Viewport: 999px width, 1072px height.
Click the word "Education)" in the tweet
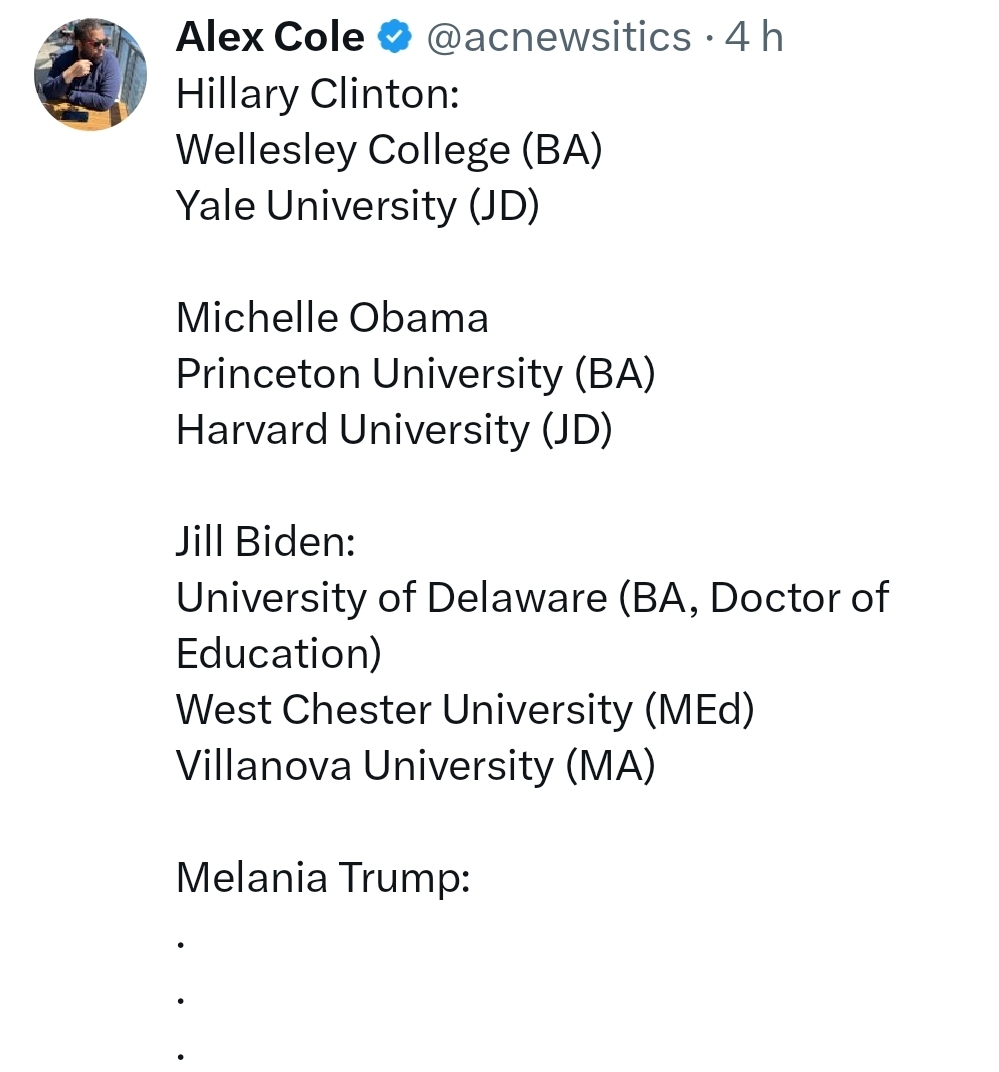tap(279, 654)
